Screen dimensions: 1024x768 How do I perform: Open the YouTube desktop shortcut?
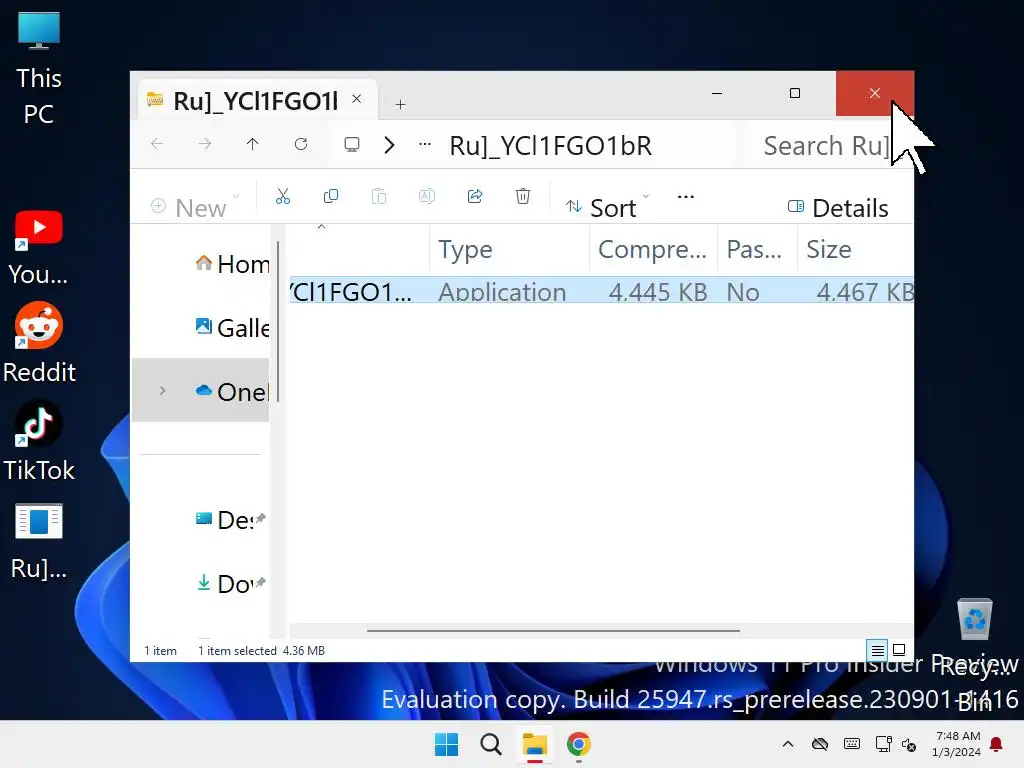coord(39,248)
